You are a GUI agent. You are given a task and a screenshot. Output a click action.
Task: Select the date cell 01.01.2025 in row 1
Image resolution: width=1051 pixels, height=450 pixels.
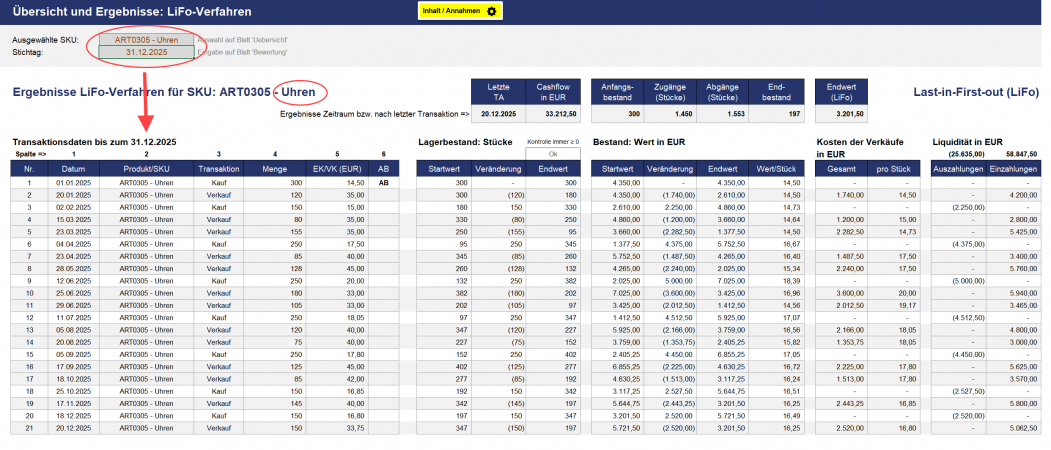tap(74, 183)
